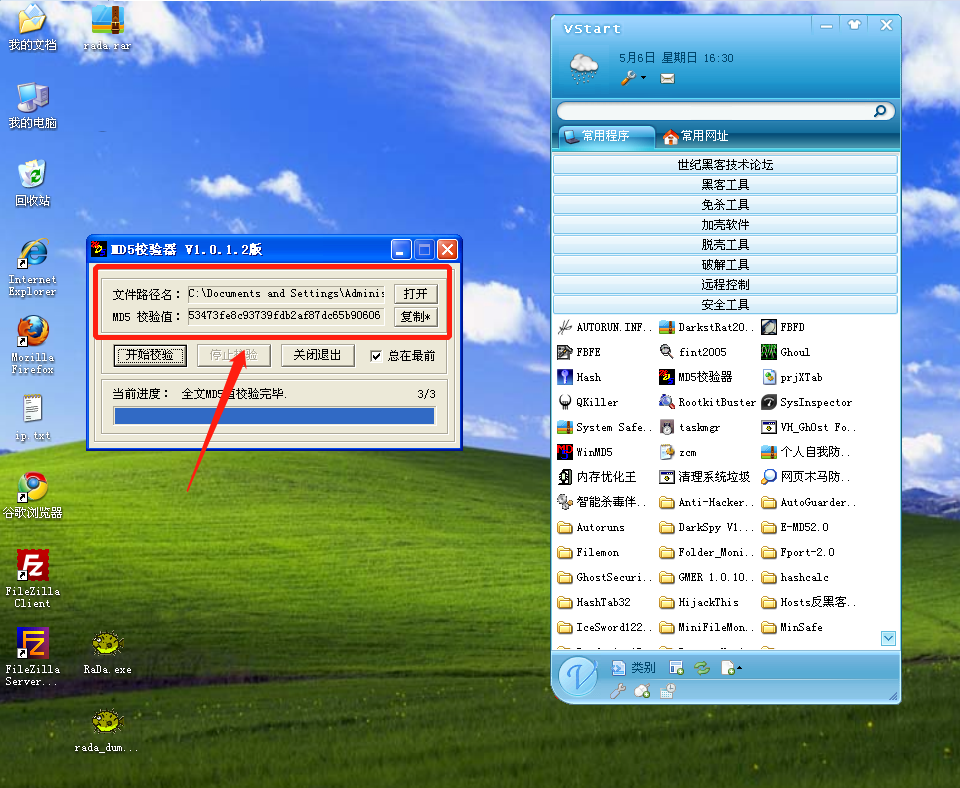Open the Mozilla Firefox desktop icon
The width and height of the screenshot is (960, 788).
[32, 345]
